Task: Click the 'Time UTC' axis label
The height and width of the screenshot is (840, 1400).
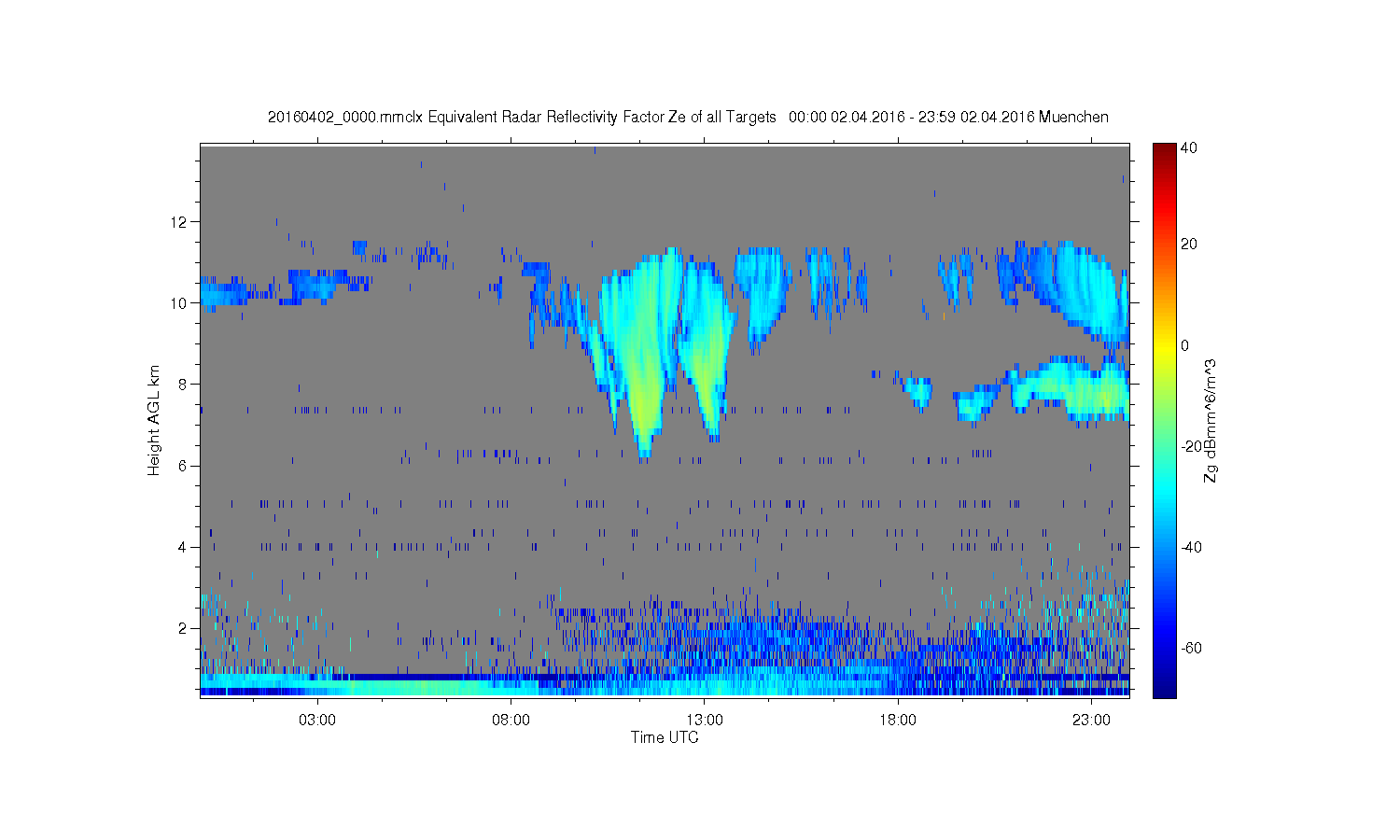Action: point(665,737)
